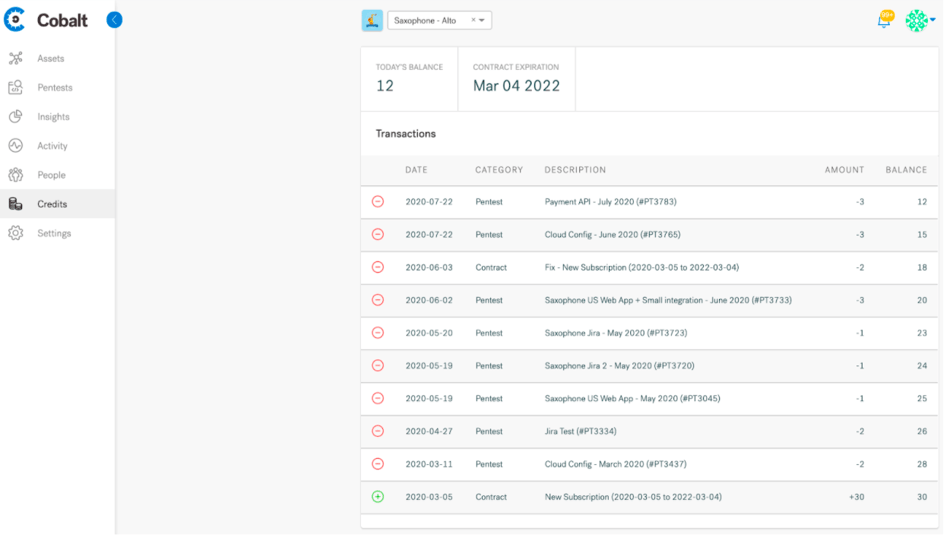Click the Pentests sidebar icon
Screen dimensions: 950x550
point(16,87)
